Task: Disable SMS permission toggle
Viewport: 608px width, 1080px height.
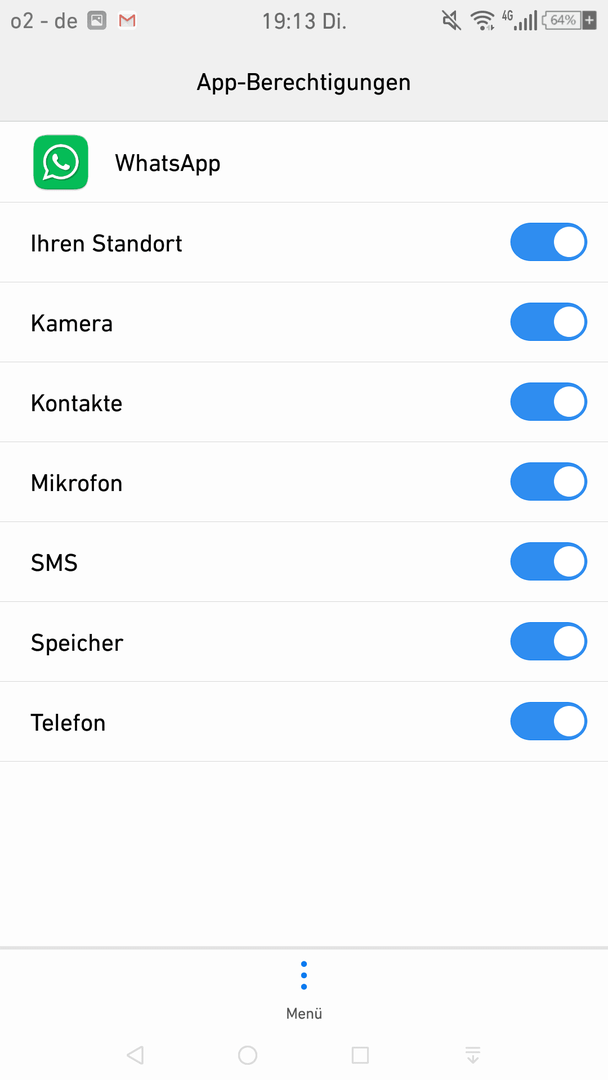Action: 548,562
